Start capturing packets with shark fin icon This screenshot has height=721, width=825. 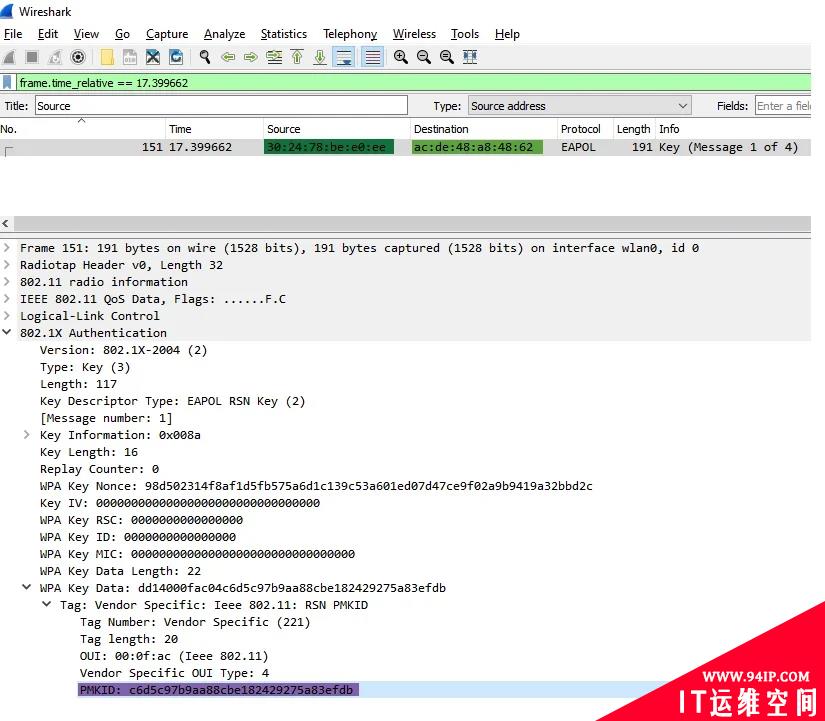click(x=9, y=57)
